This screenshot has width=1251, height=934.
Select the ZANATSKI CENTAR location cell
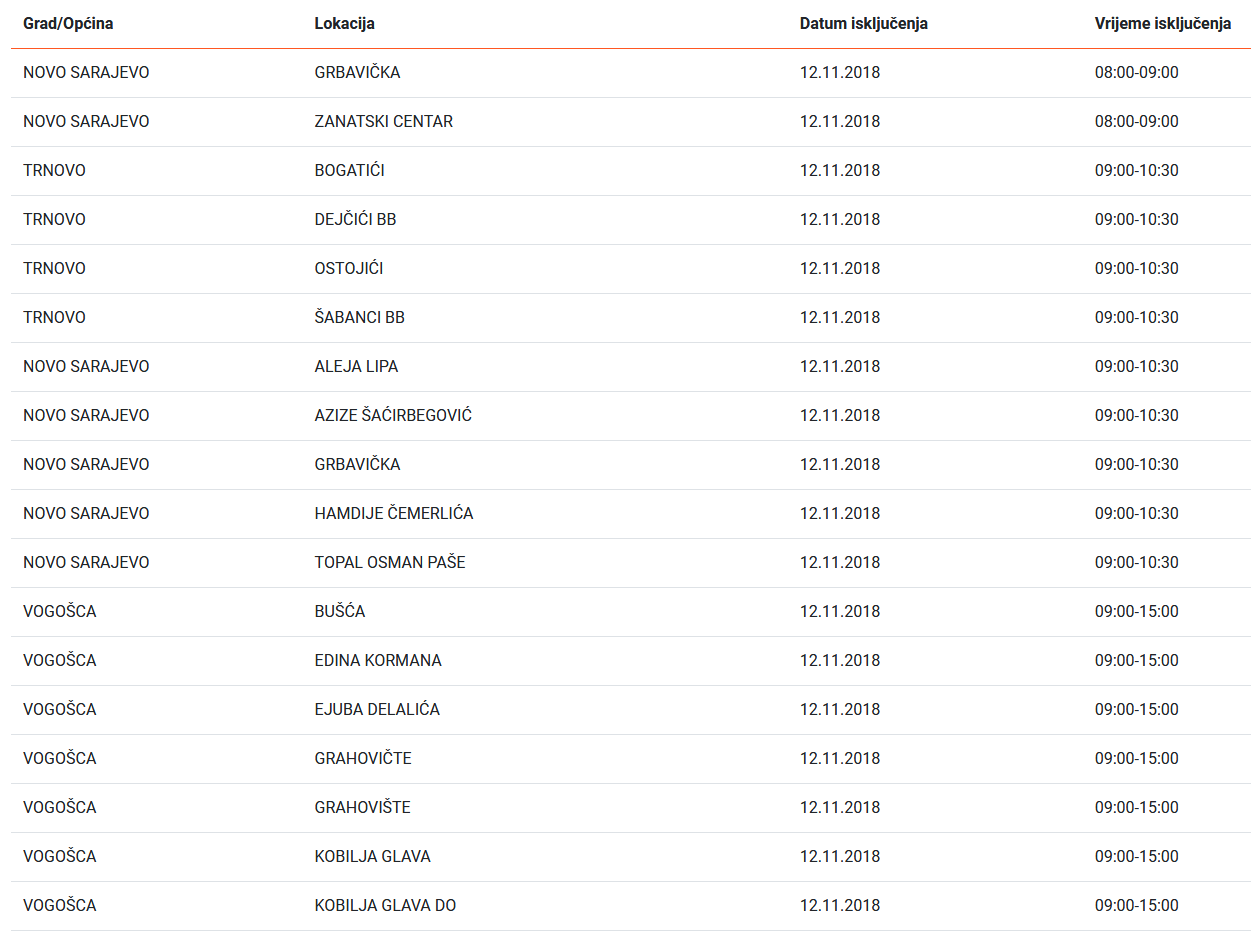pyautogui.click(x=383, y=122)
